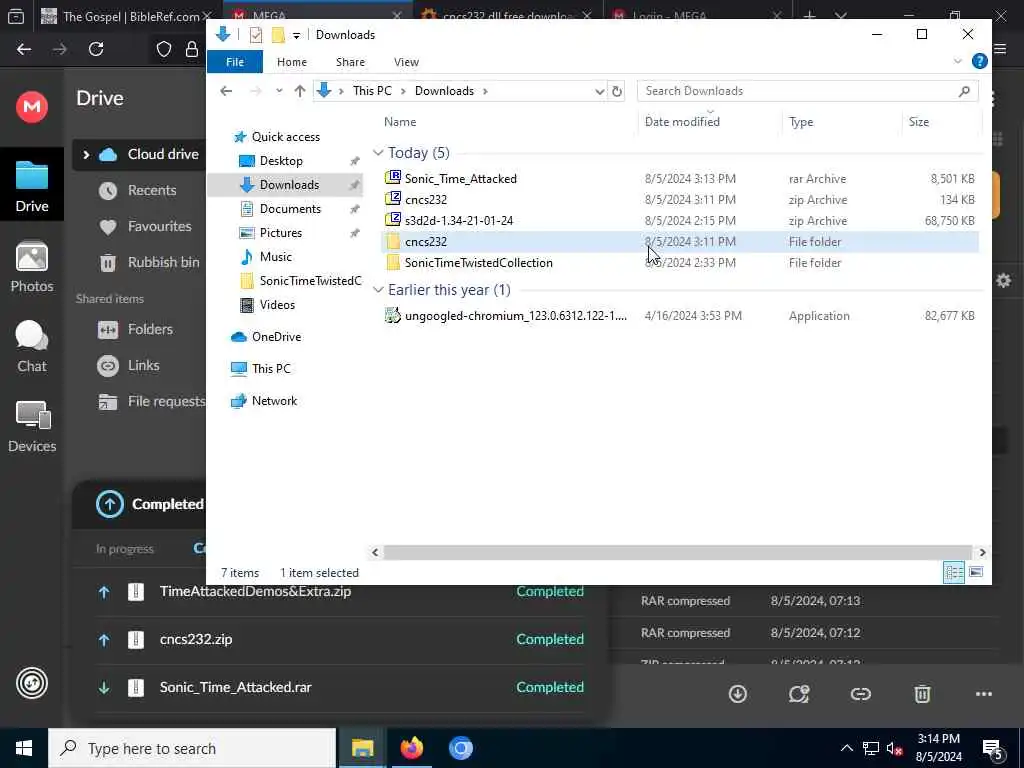Screen dimensions: 1024x768
Task: Click the MEGA share to chat icon
Action: click(799, 694)
